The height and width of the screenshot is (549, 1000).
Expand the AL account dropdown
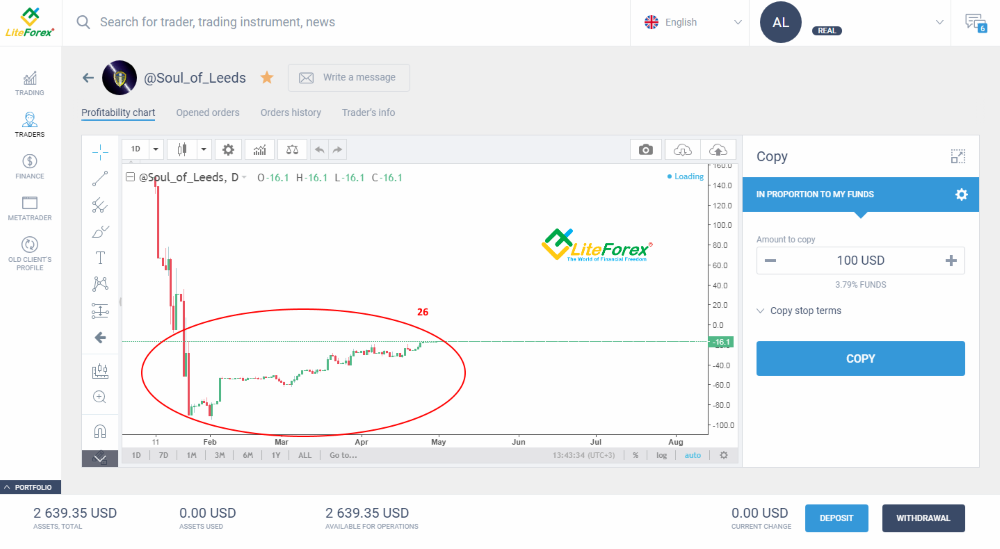[939, 22]
